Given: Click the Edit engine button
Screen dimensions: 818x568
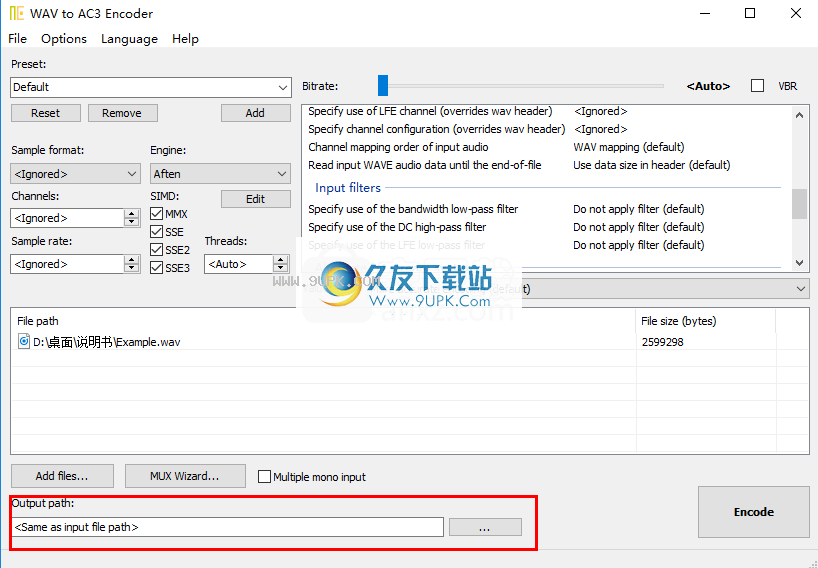Looking at the screenshot, I should [x=256, y=199].
